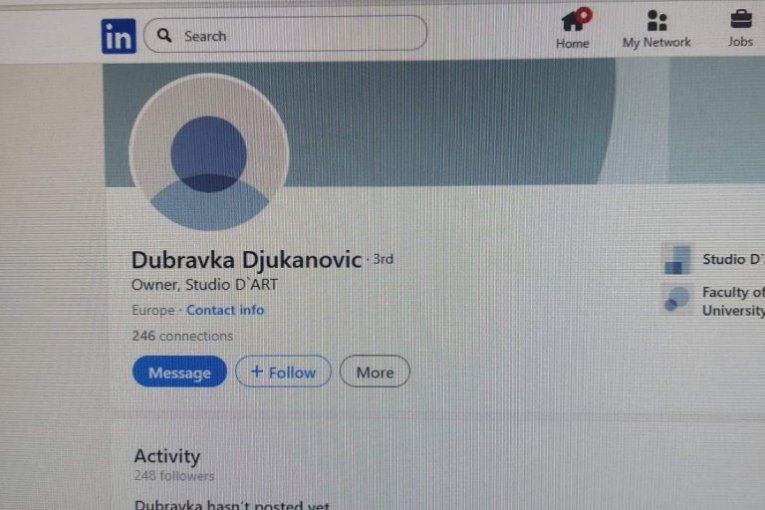Send a message with the Message button

pos(180,372)
